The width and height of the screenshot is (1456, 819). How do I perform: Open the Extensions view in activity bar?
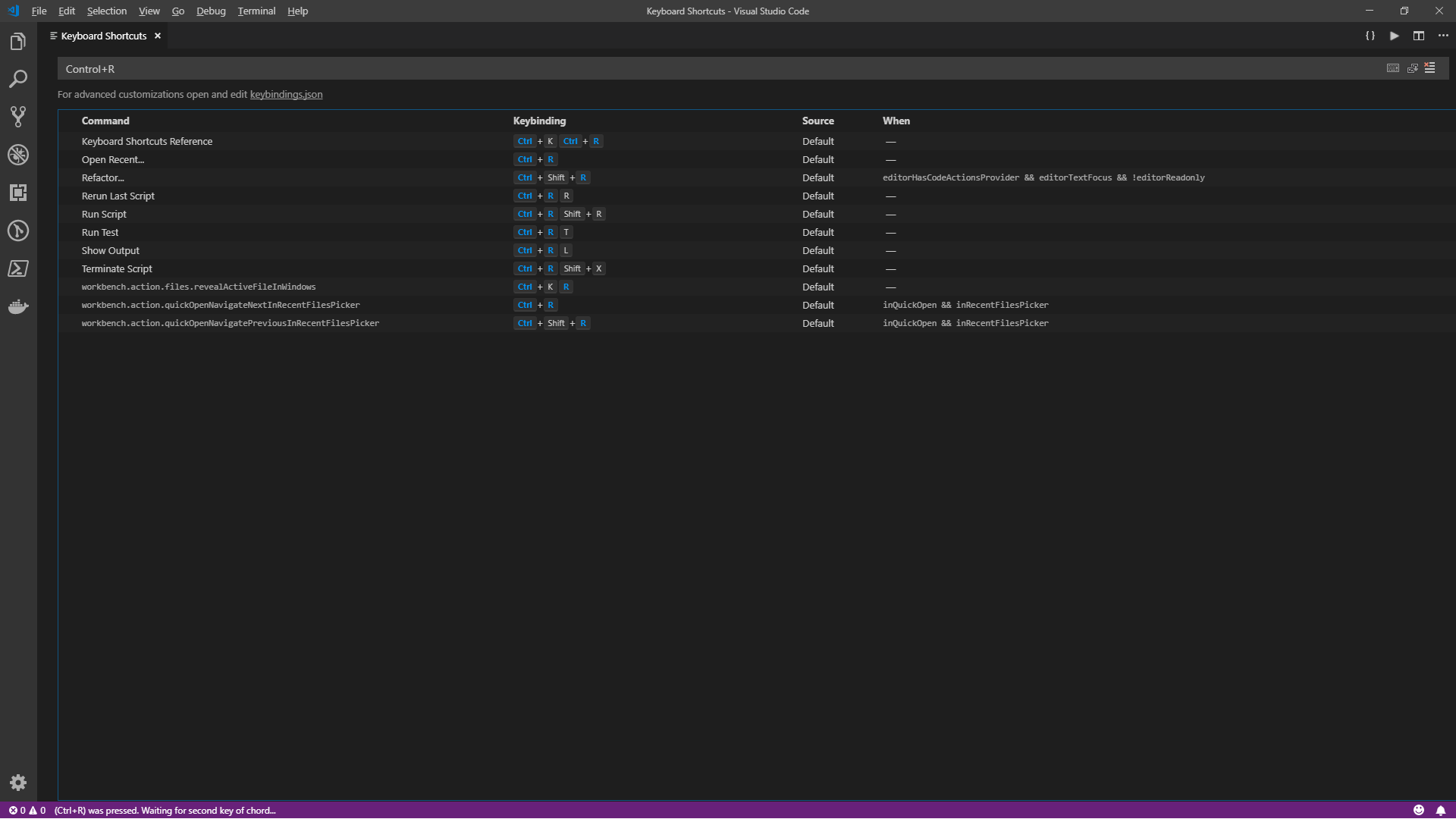pyautogui.click(x=18, y=193)
